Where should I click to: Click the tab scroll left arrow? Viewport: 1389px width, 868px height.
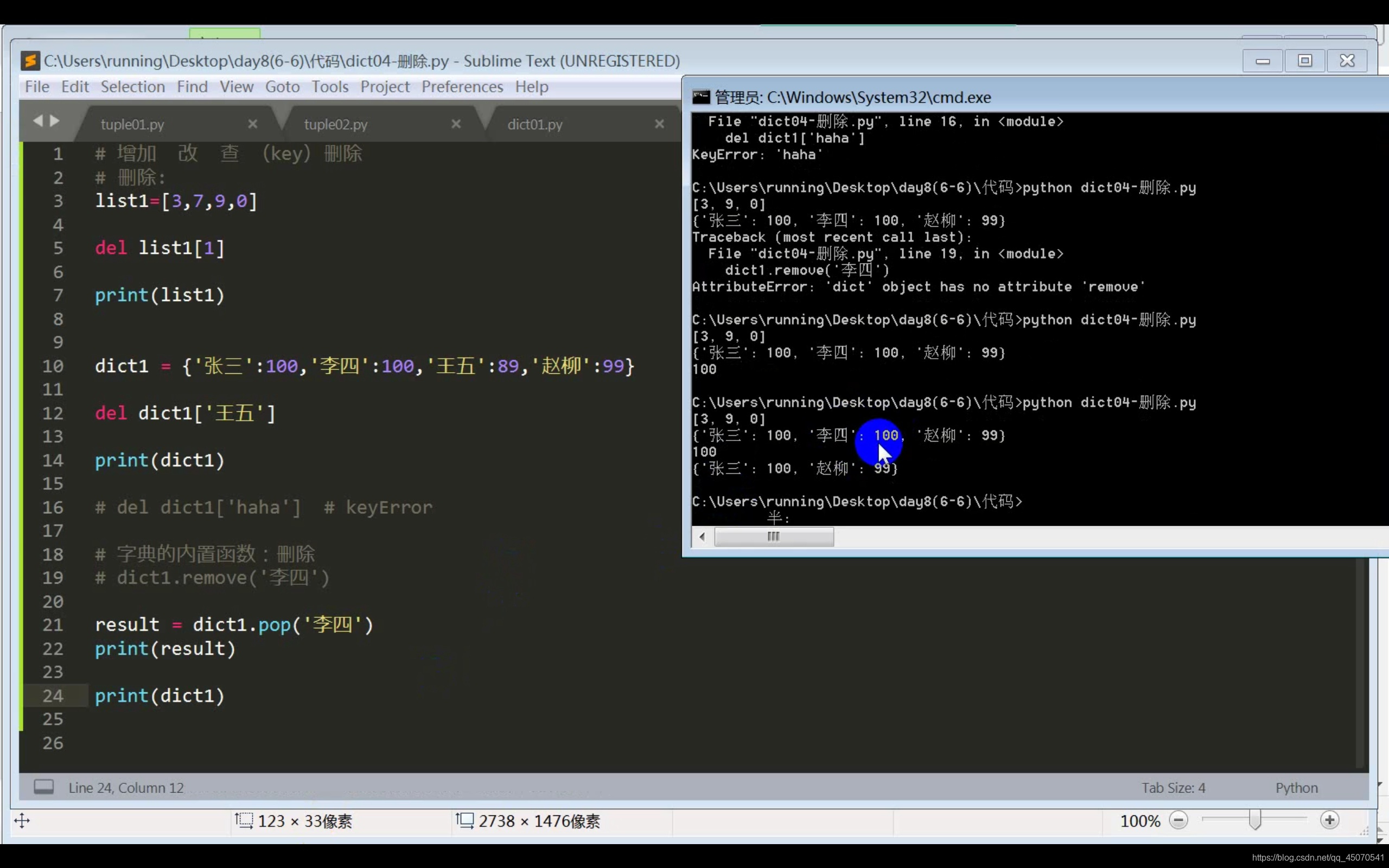(x=38, y=121)
